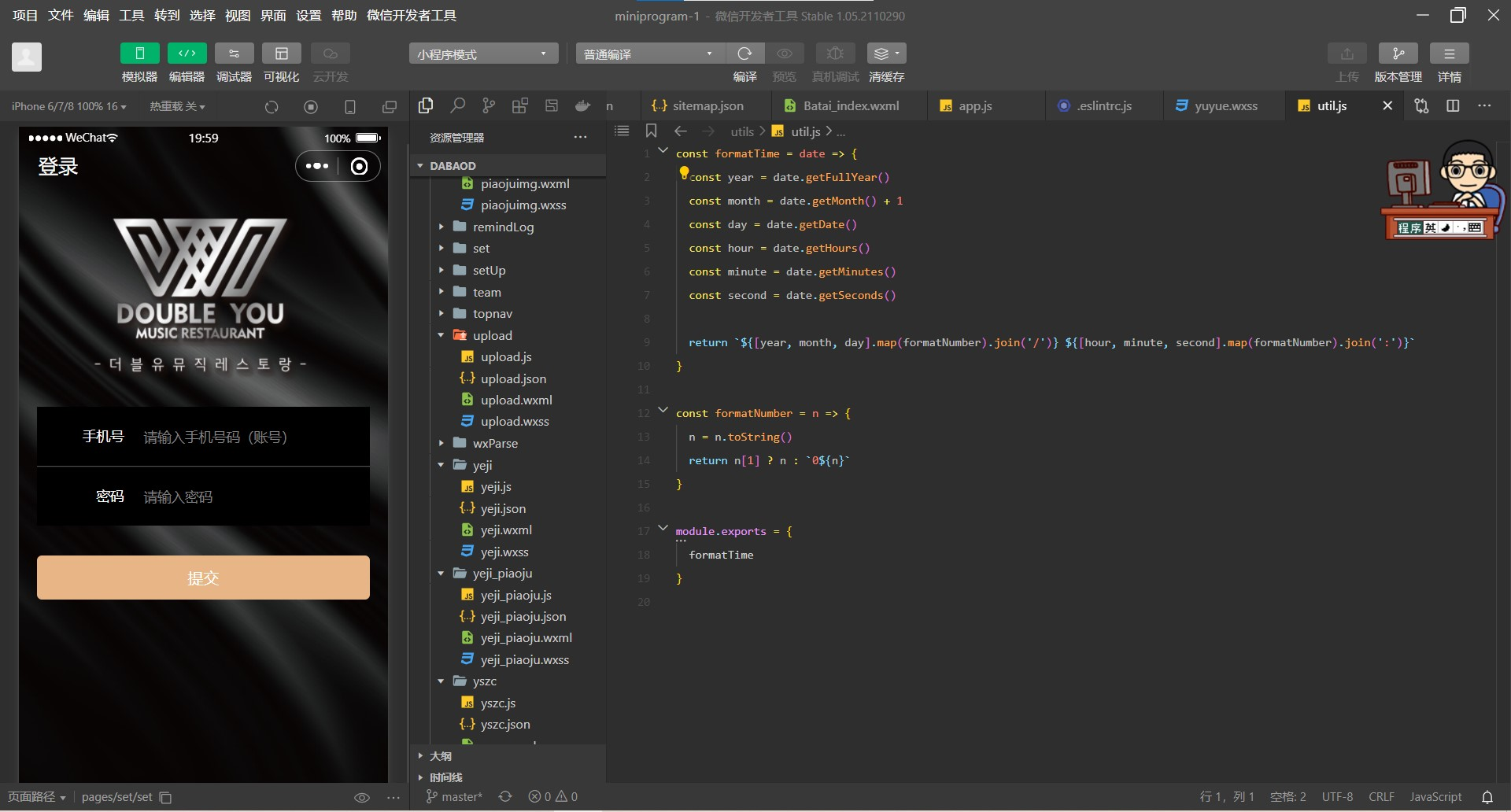Close the util.js tab
The width and height of the screenshot is (1511, 812).
[1387, 105]
